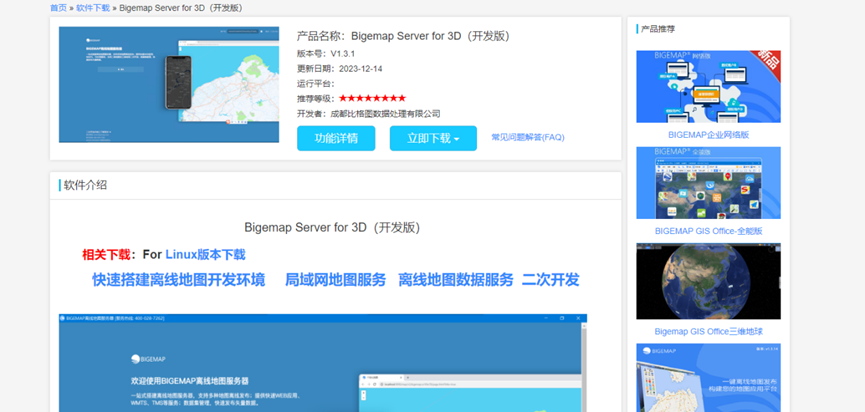Viewport: 865px width, 412px height.
Task: Click the 软件介绍 section heading
Action: tap(86, 185)
